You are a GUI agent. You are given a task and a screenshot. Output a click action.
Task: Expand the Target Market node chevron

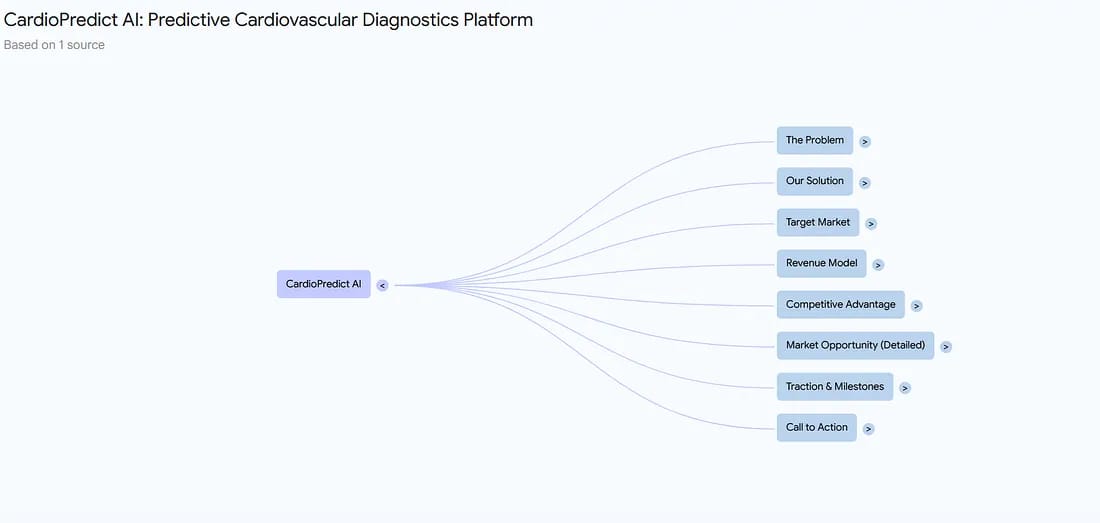871,224
